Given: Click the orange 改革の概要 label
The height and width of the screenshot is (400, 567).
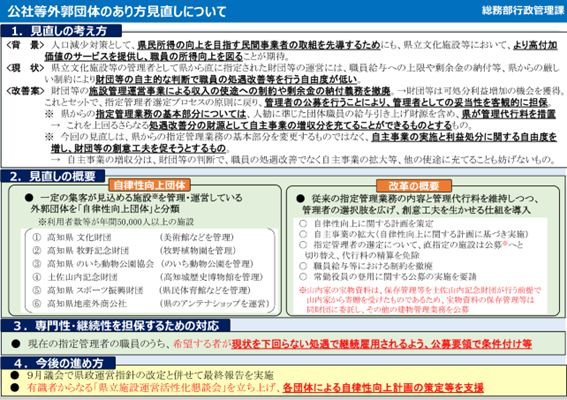Looking at the screenshot, I should (414, 186).
